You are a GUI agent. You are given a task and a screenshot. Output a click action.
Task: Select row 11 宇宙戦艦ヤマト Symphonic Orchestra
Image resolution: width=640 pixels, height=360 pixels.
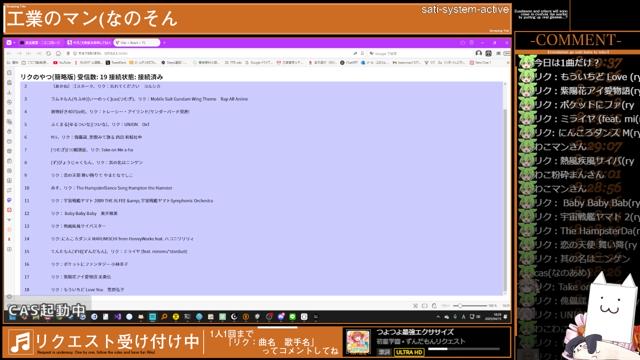coord(262,200)
